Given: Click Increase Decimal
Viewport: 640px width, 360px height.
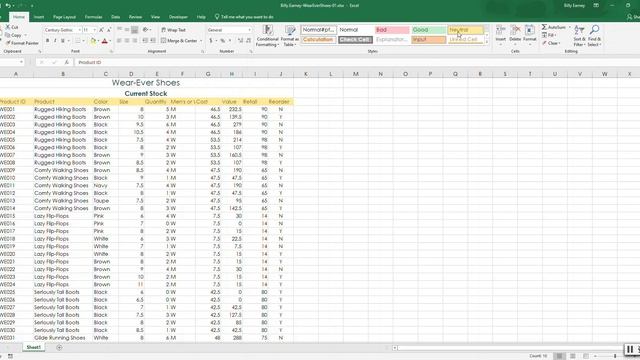Looking at the screenshot, I should (240, 41).
